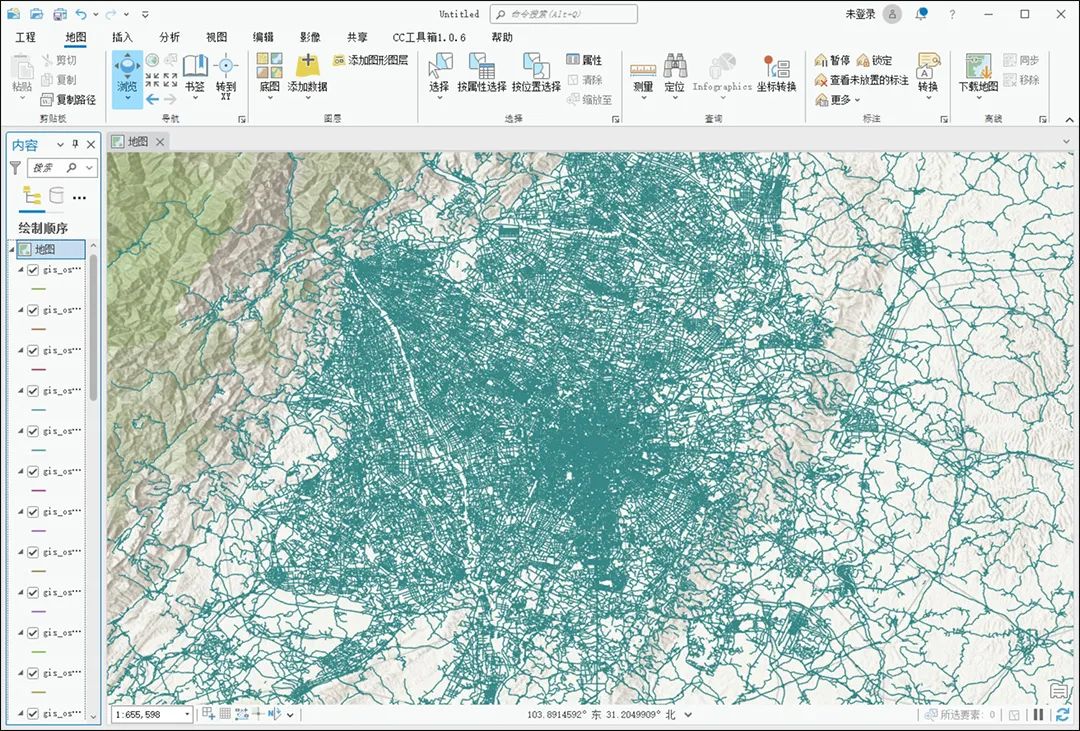This screenshot has height=731, width=1080.
Task: Open the 属性 attributes pane
Action: point(584,60)
